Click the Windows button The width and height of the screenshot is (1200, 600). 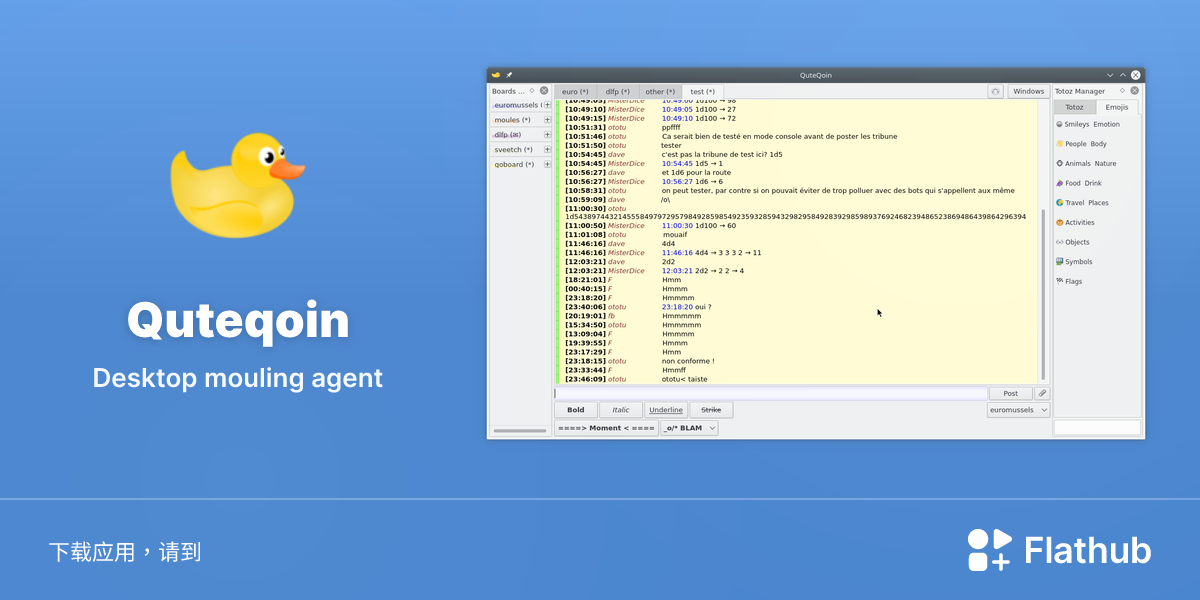point(1028,91)
